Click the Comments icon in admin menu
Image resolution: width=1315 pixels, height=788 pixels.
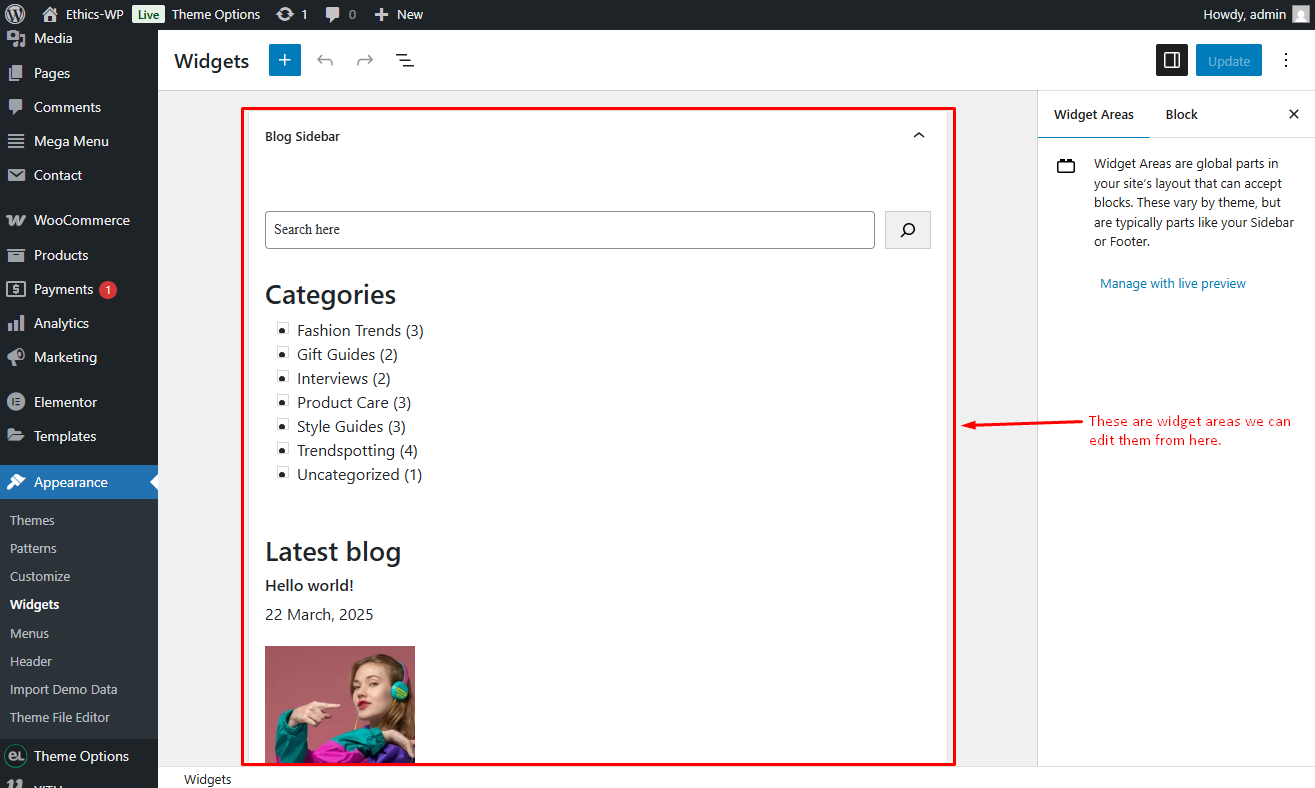point(16,107)
